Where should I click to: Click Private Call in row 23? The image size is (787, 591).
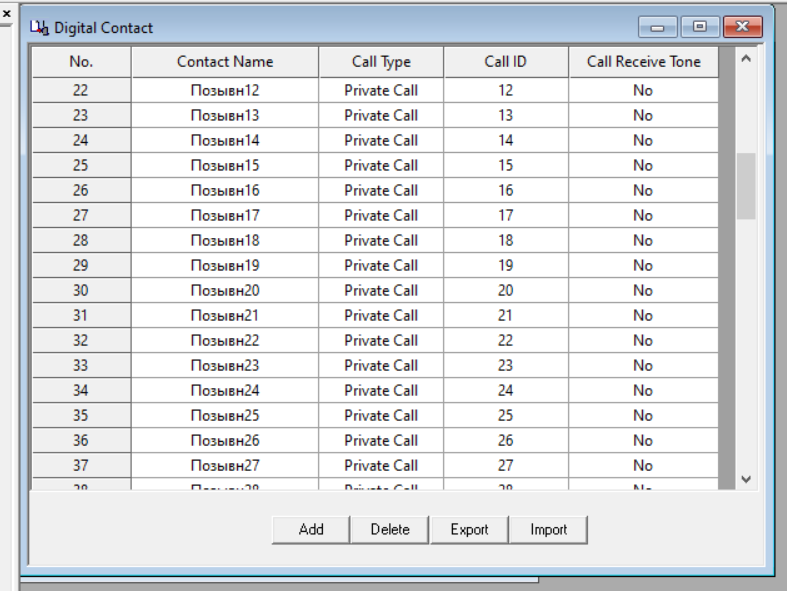[x=381, y=115]
